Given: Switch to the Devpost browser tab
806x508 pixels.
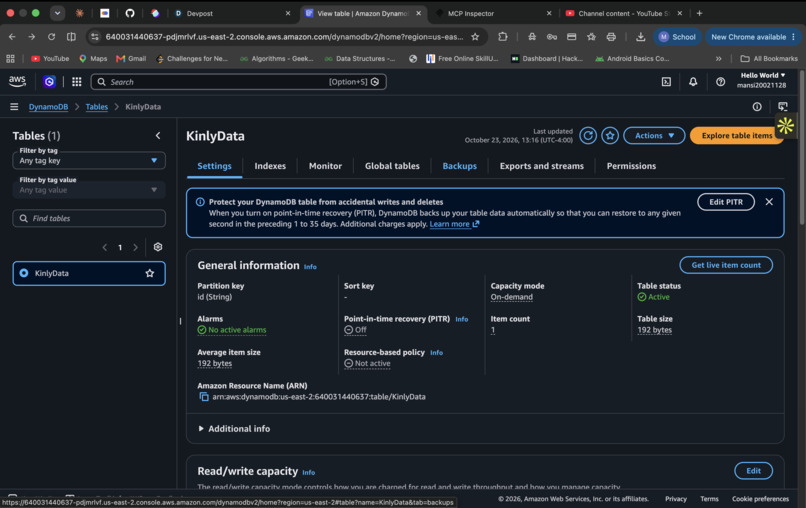Looking at the screenshot, I should [x=233, y=13].
